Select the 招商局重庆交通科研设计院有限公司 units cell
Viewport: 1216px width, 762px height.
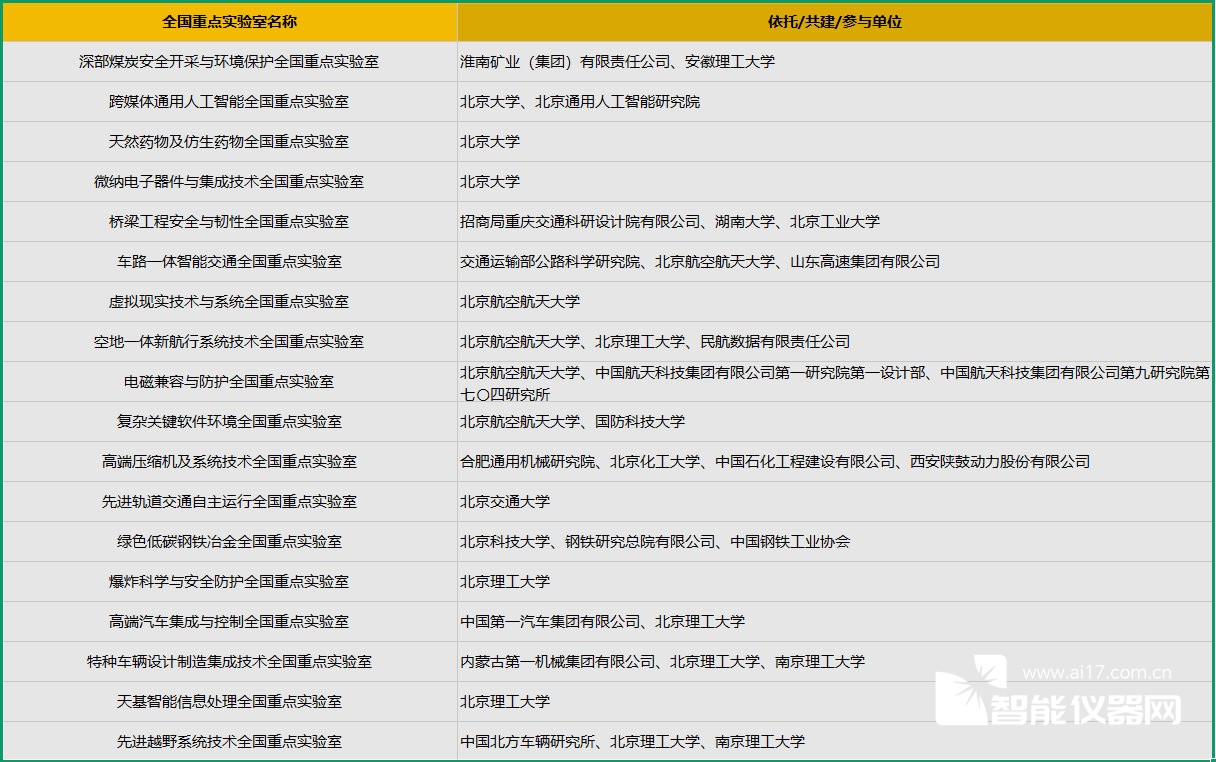(835, 221)
